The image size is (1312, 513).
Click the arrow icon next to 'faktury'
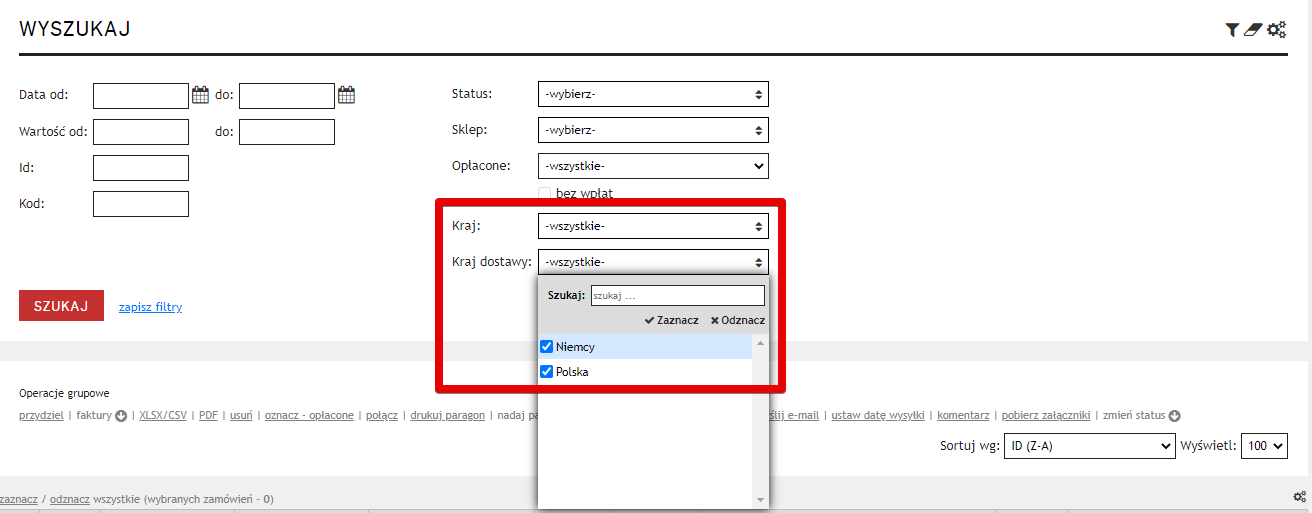(121, 416)
